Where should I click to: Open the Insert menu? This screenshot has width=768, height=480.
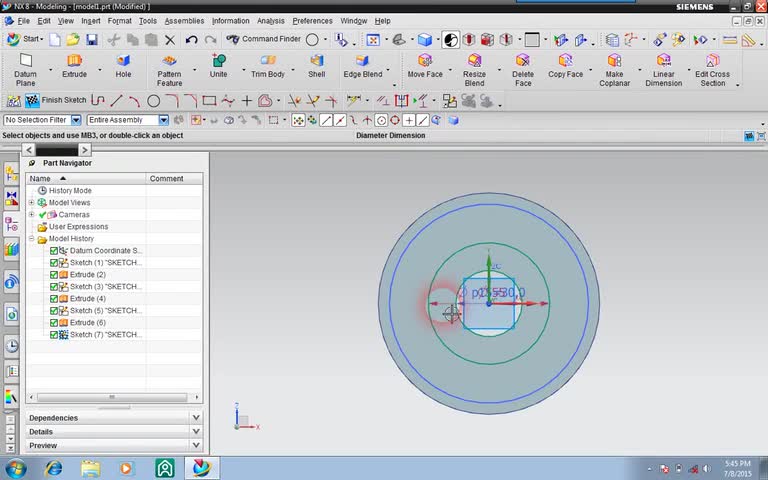[90, 21]
